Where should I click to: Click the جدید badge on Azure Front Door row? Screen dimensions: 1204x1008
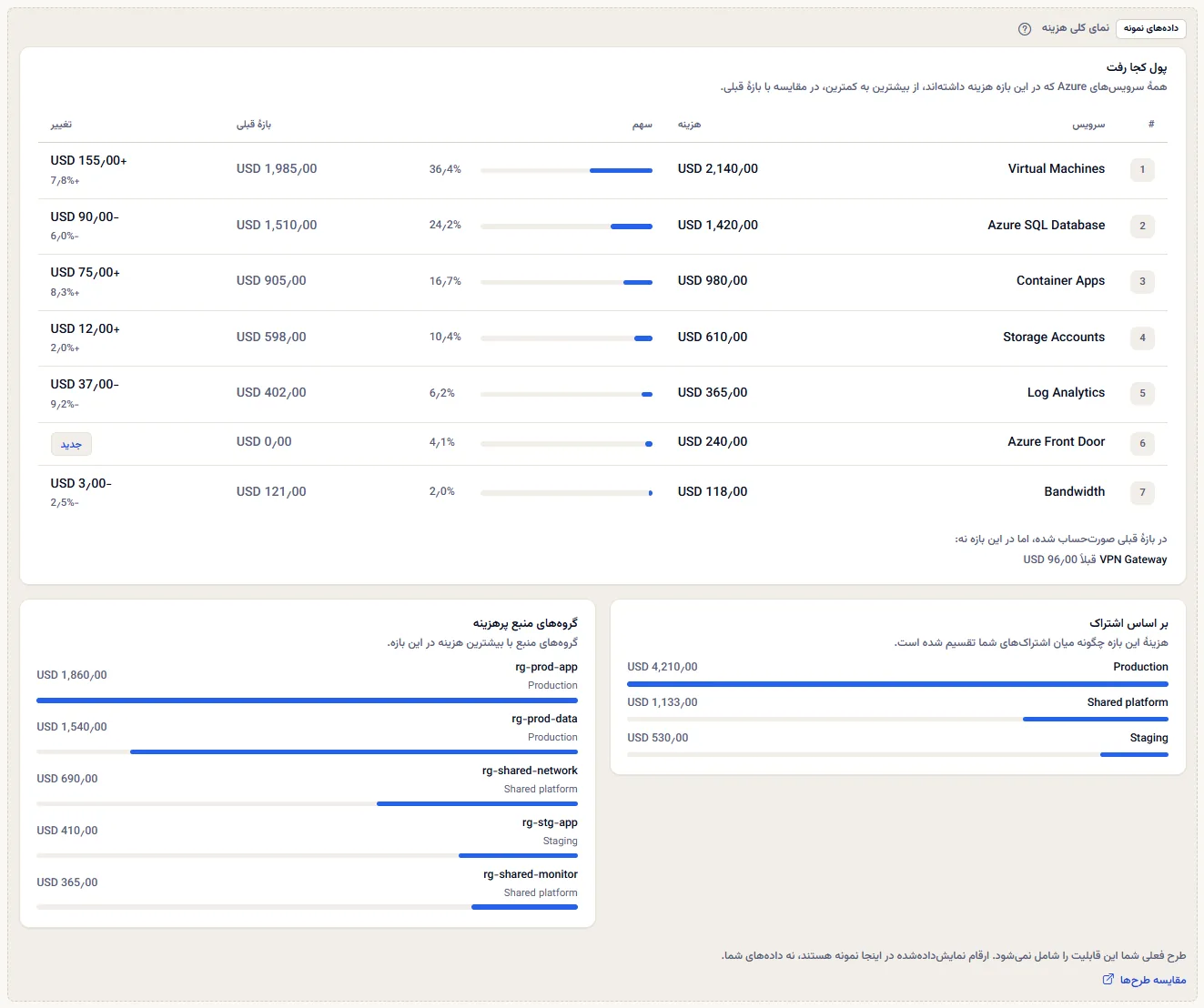point(71,444)
